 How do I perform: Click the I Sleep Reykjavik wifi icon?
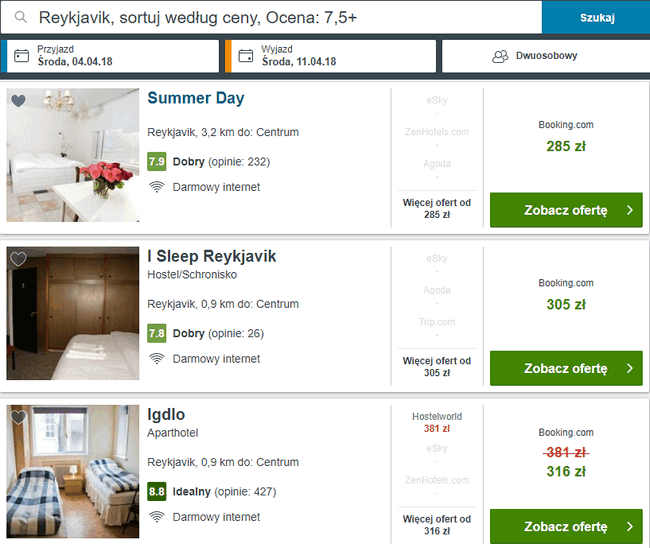tap(157, 359)
